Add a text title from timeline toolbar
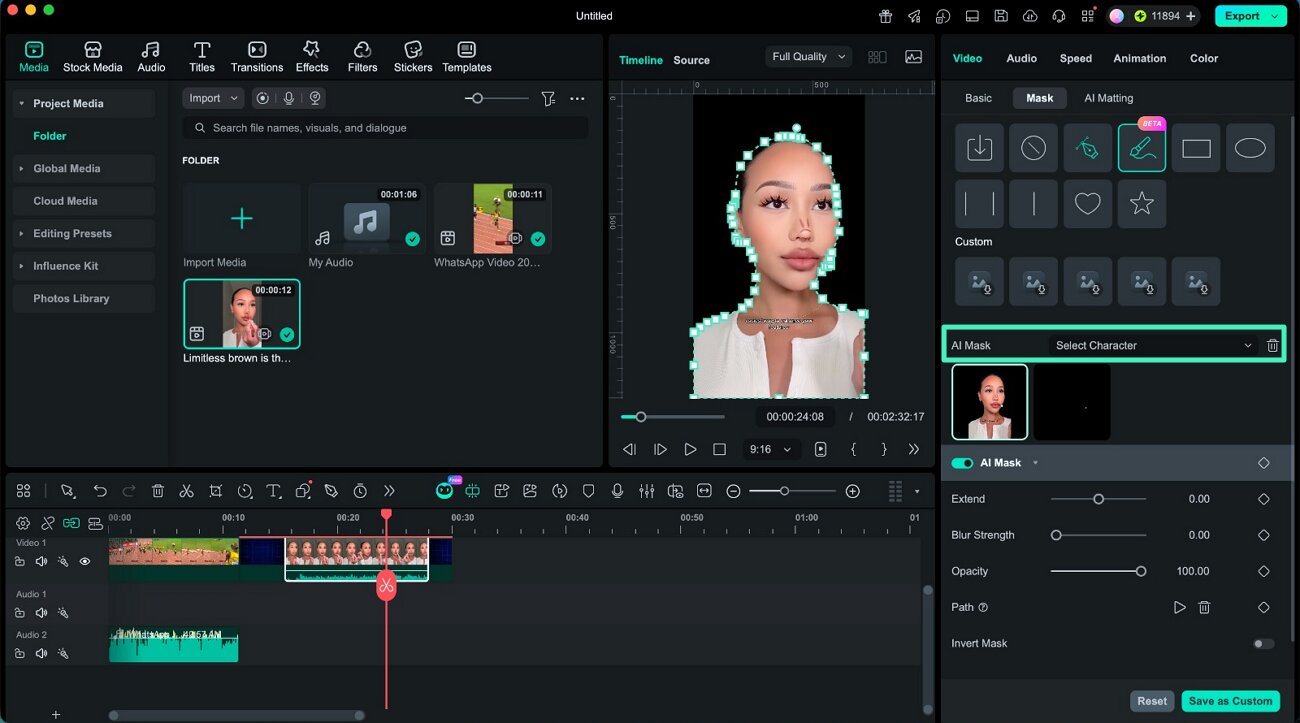Viewport: 1300px width, 723px height. coord(273,491)
